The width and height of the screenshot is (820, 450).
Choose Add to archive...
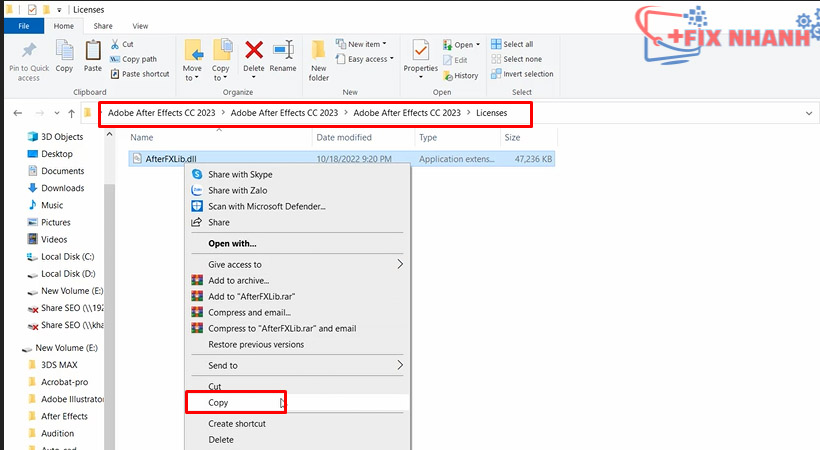[298, 280]
